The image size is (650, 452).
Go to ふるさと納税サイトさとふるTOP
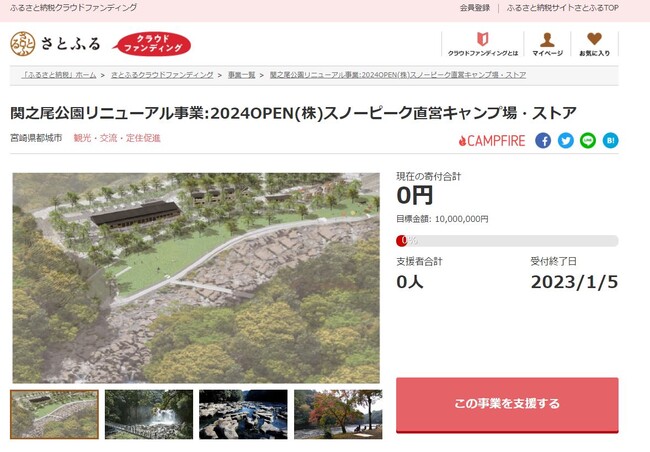pos(563,8)
